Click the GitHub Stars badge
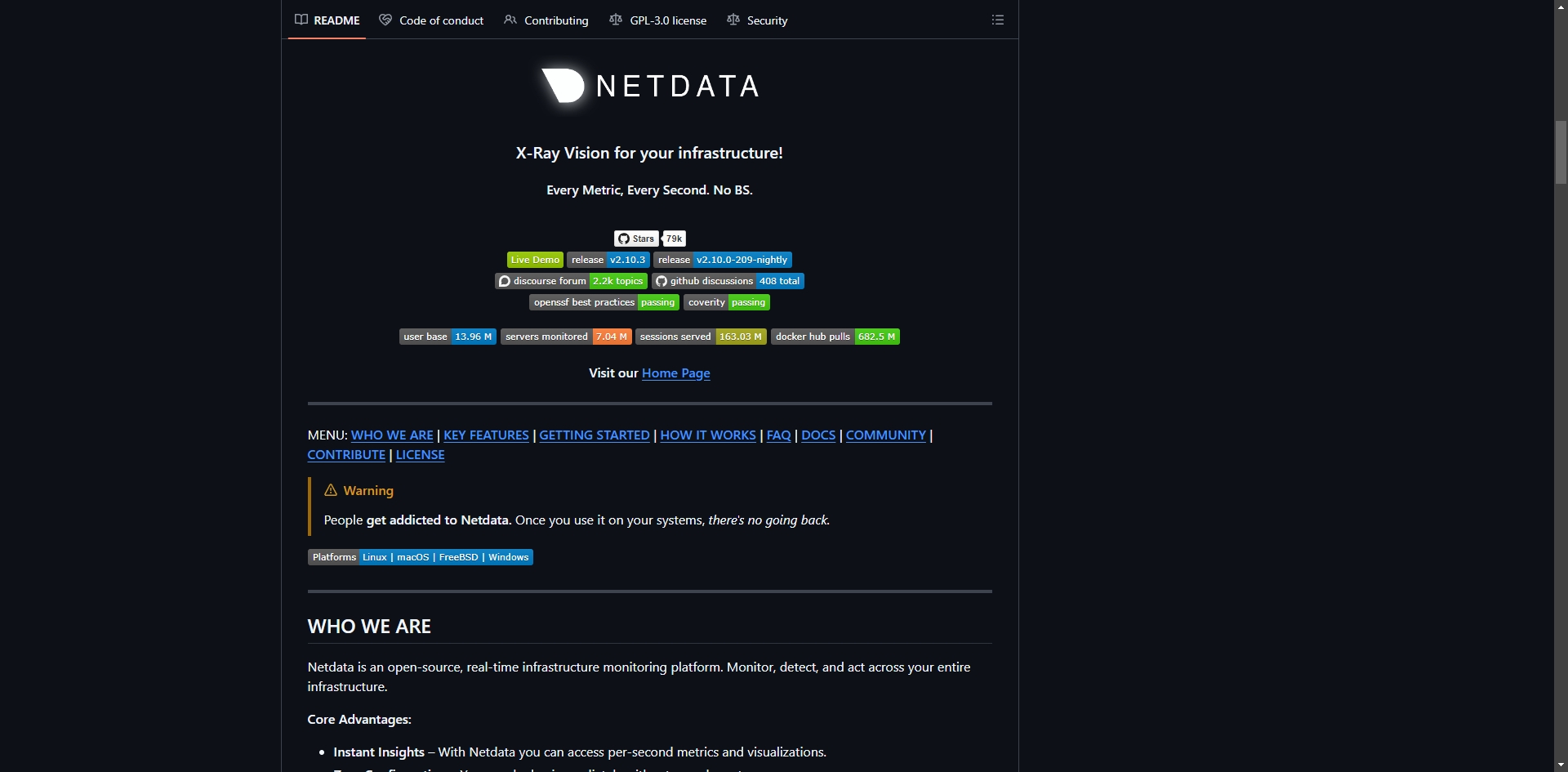Image resolution: width=1568 pixels, height=772 pixels. coord(636,239)
